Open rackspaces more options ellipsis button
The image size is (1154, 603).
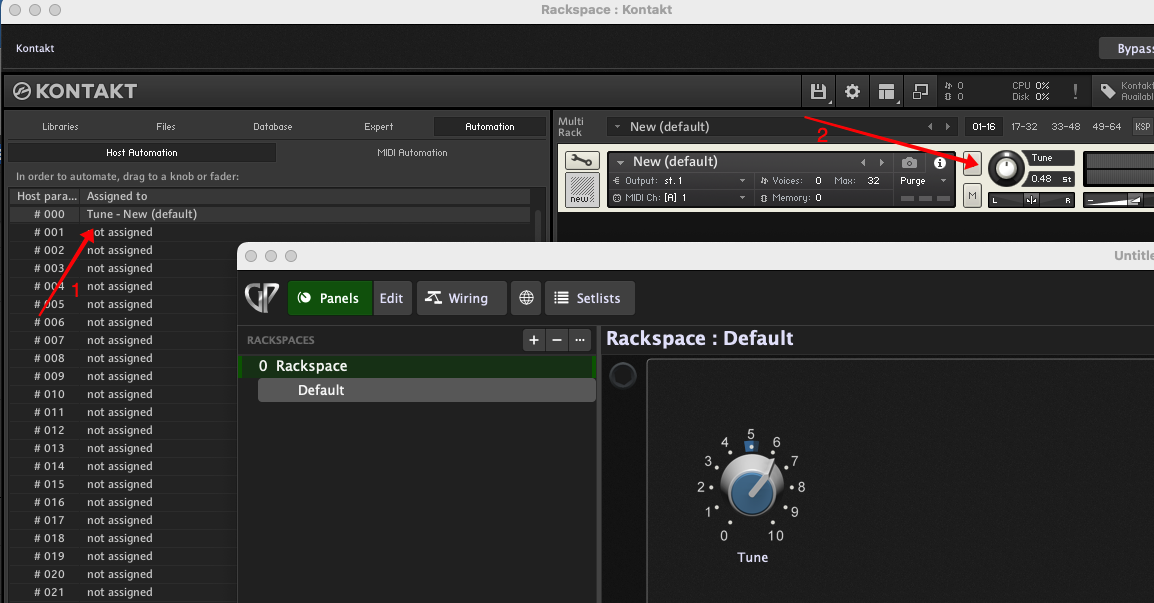coord(580,339)
